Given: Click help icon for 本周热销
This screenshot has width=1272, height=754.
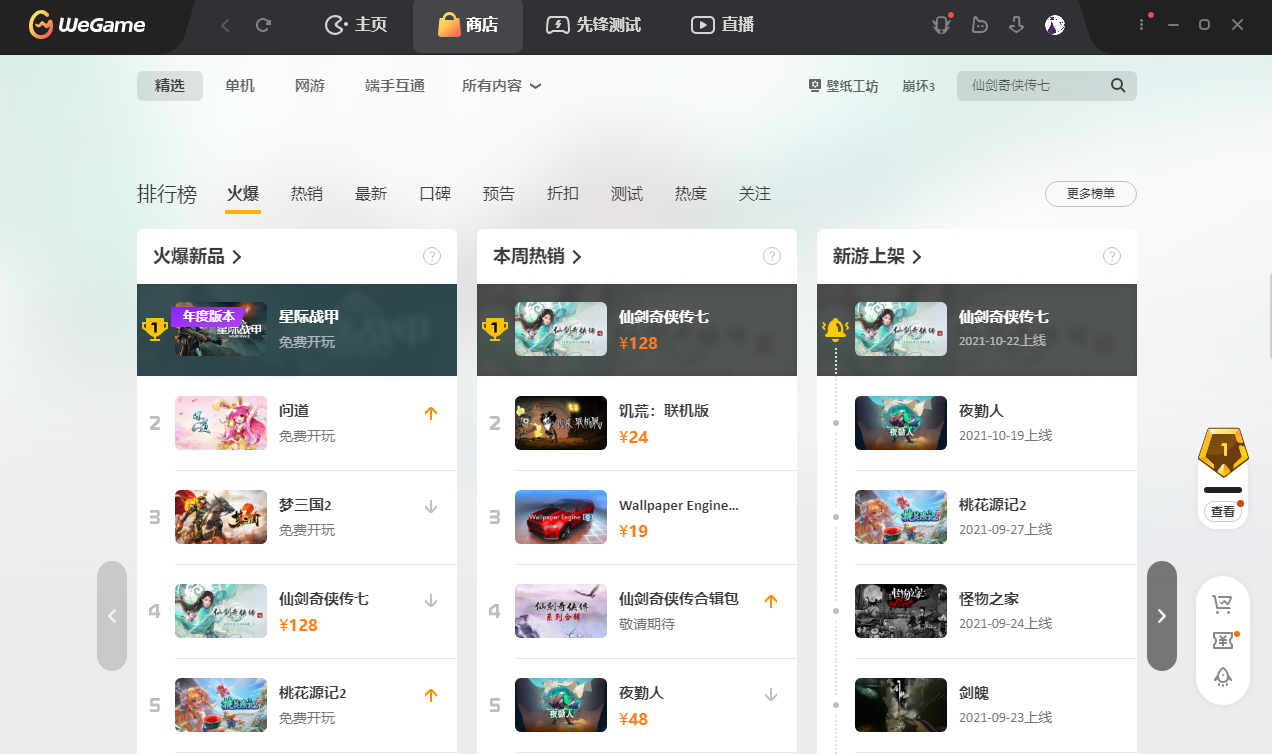Looking at the screenshot, I should point(772,256).
